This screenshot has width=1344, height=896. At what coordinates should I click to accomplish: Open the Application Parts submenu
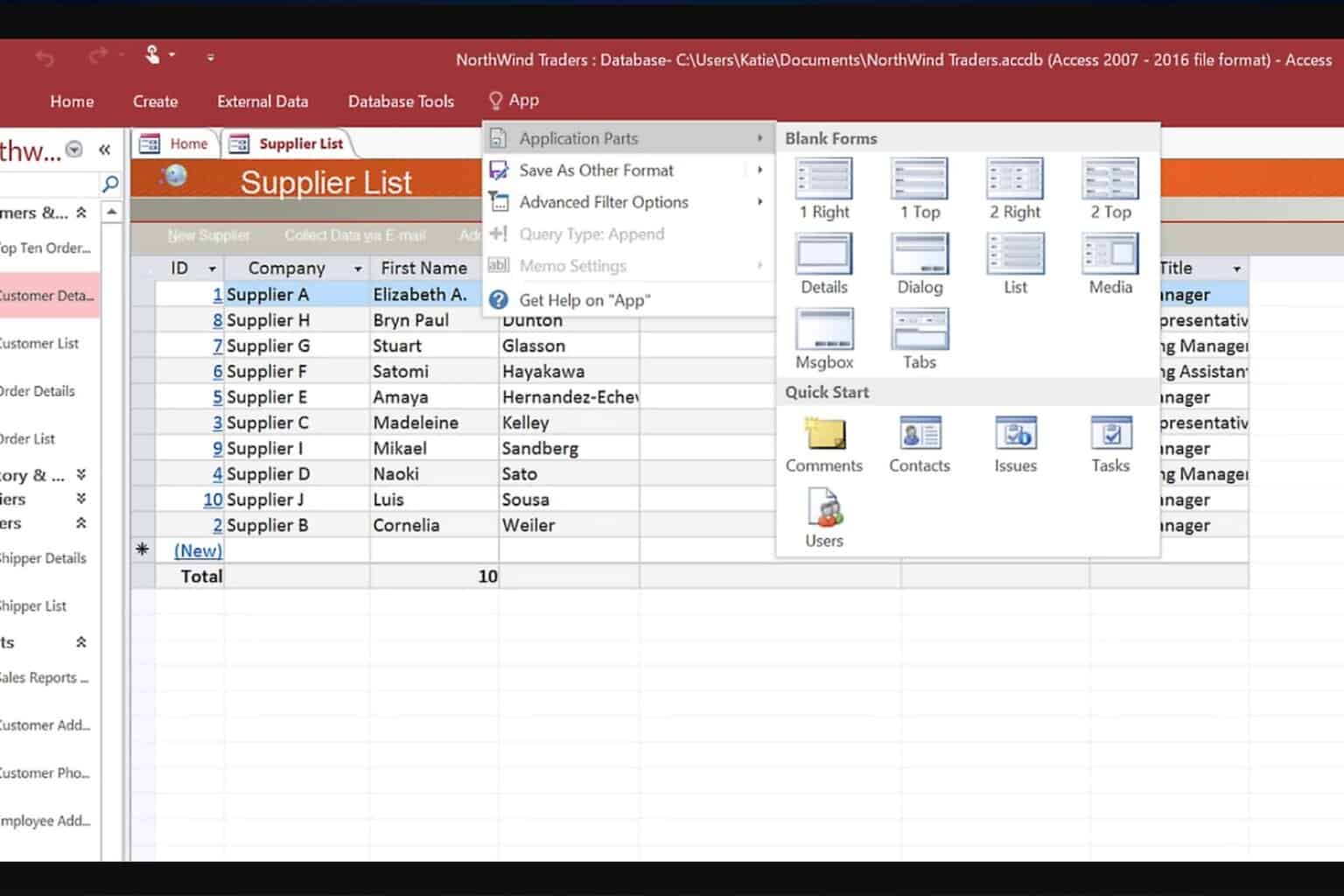(628, 138)
